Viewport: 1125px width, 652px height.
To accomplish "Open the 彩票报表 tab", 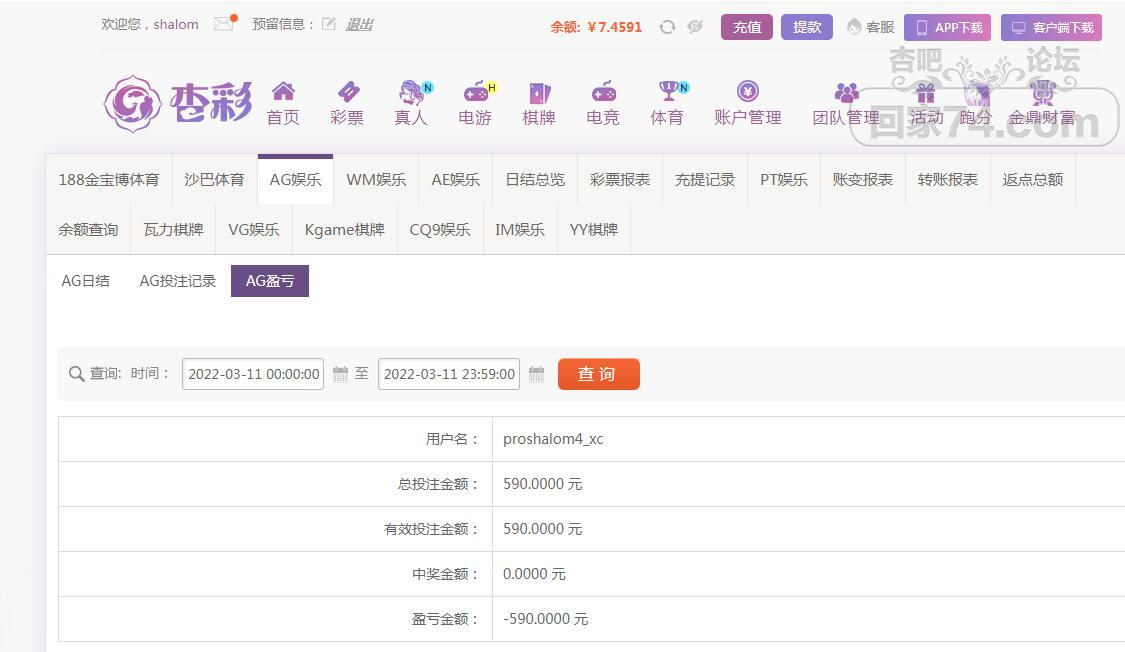I will (x=620, y=180).
